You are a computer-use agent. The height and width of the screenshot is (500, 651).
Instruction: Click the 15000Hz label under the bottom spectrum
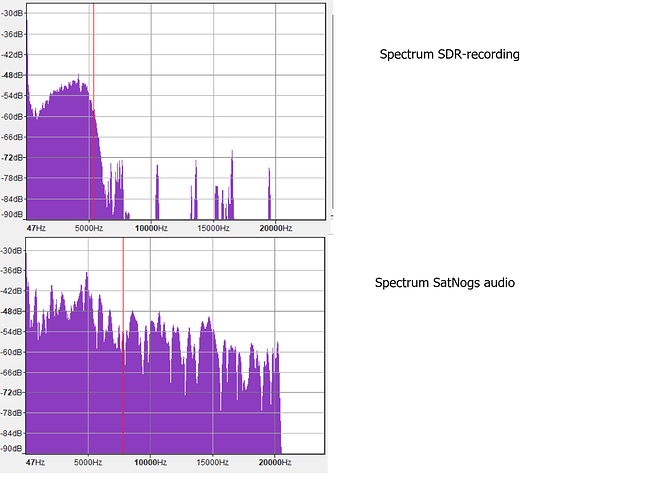tap(213, 462)
